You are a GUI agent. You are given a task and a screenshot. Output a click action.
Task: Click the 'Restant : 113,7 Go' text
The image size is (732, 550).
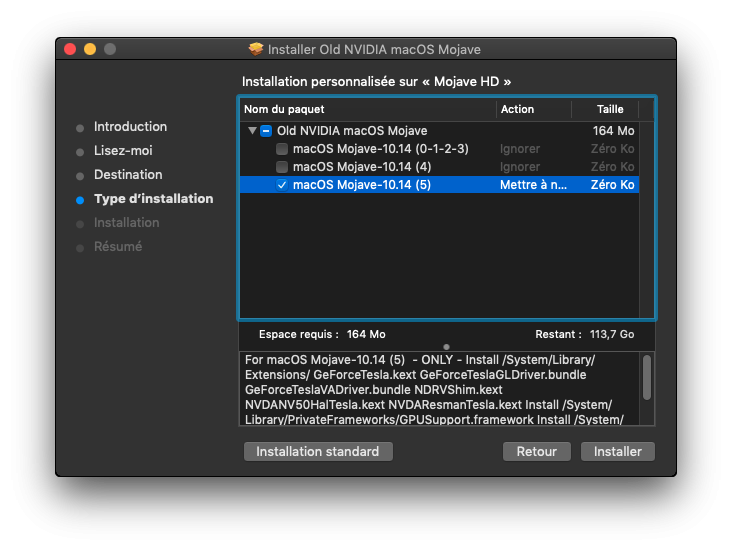(584, 334)
